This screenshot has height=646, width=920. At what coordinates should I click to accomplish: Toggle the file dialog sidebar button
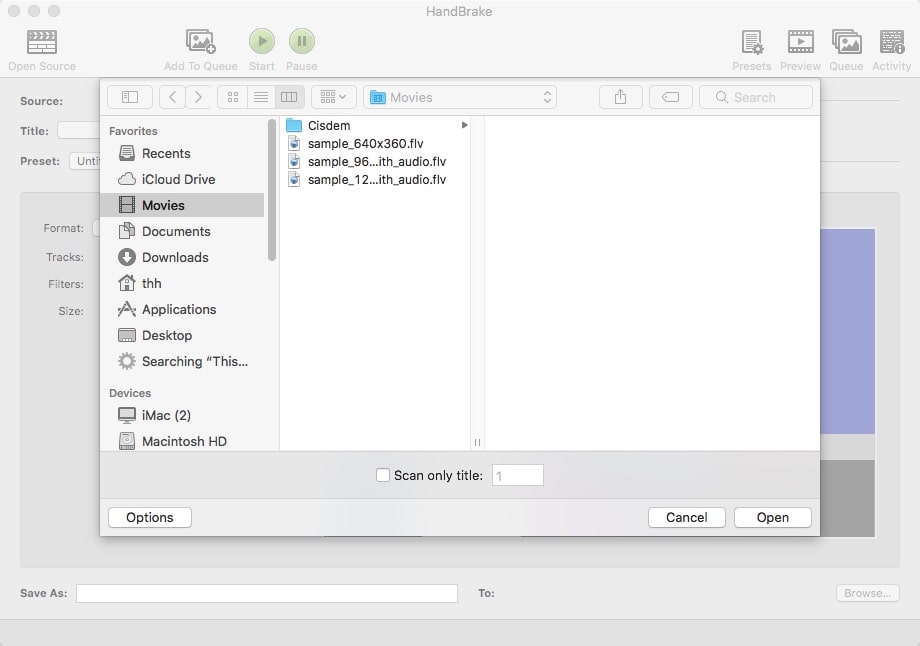coord(130,97)
